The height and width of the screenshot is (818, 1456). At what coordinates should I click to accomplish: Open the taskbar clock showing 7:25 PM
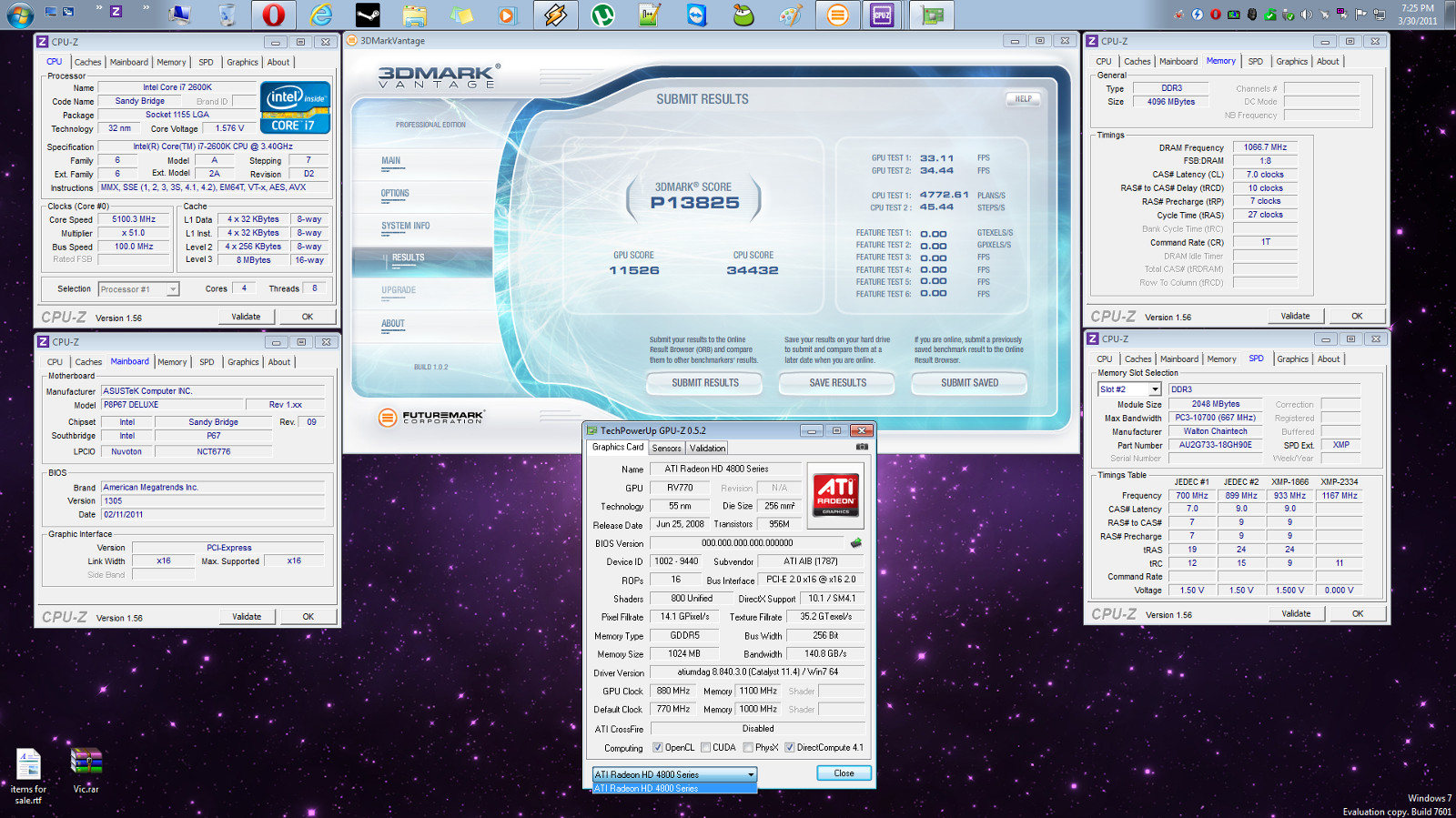click(1418, 15)
